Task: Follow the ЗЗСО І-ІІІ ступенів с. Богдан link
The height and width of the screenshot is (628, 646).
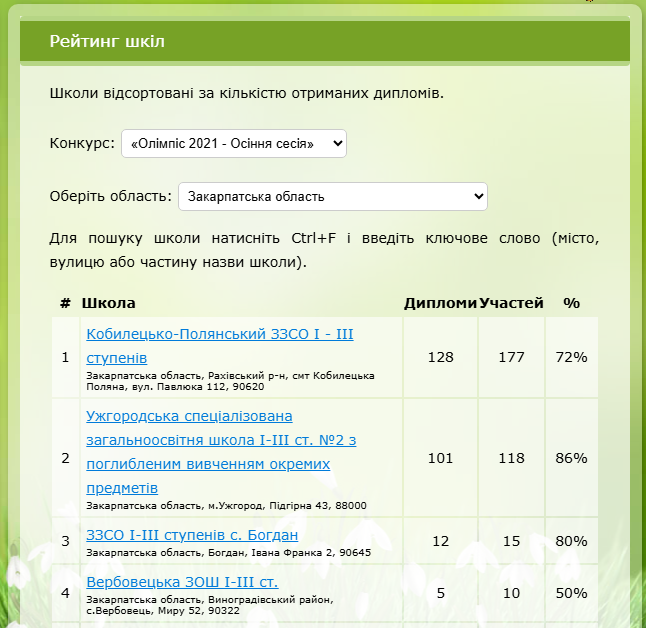Action: (x=192, y=534)
